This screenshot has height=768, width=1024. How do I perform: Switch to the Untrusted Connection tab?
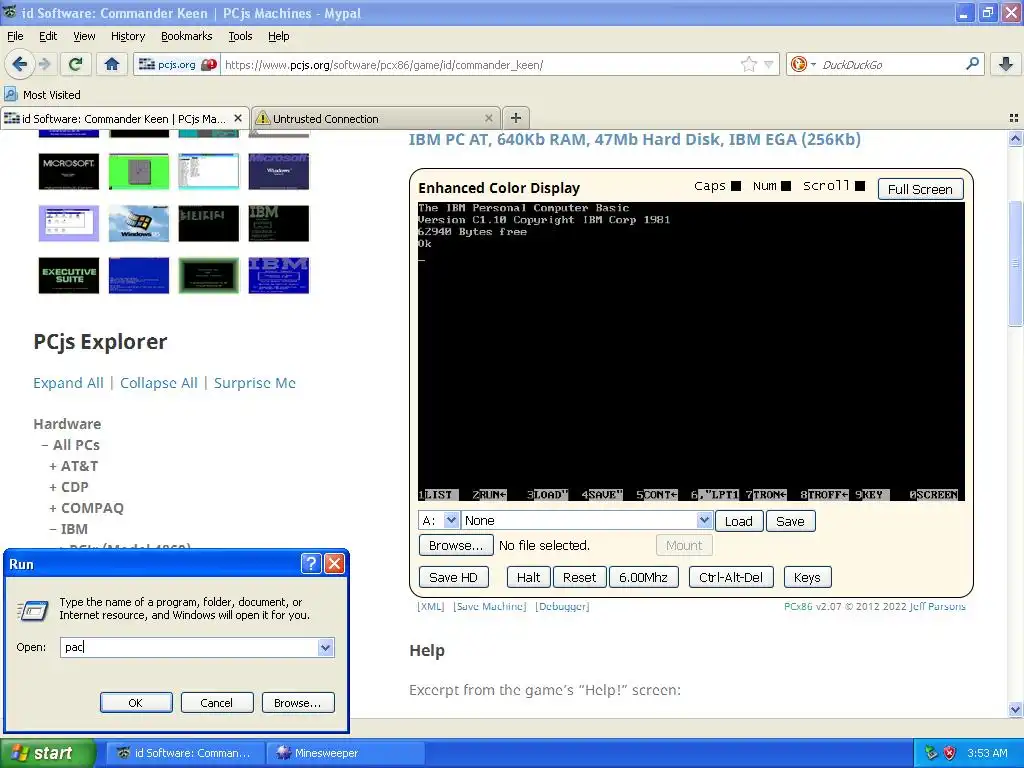(375, 118)
